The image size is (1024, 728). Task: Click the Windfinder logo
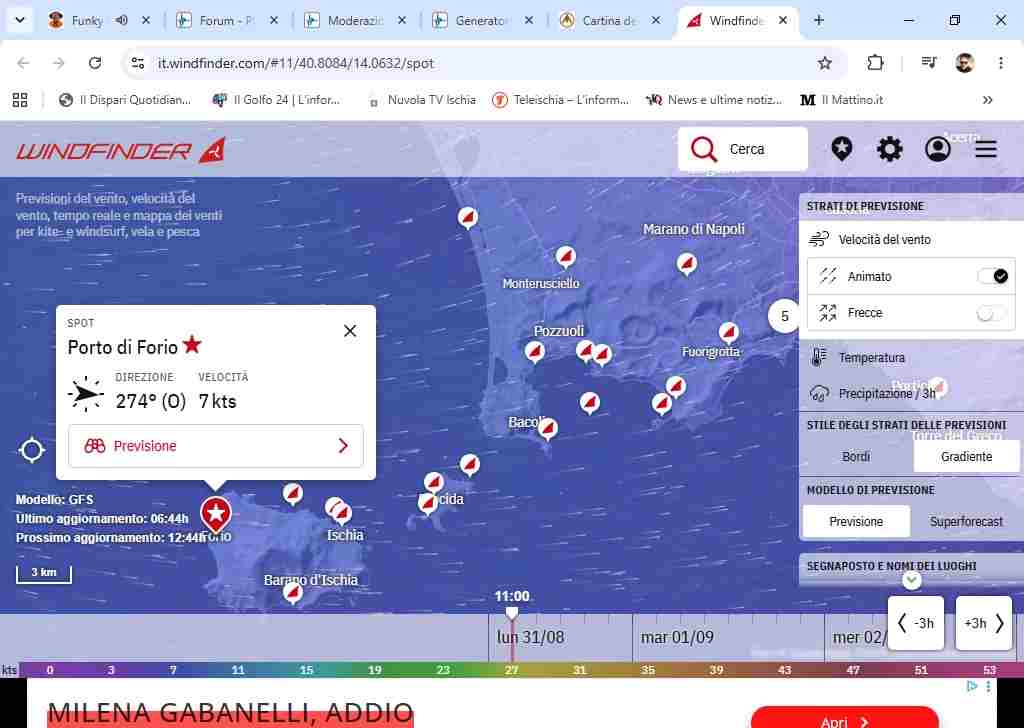[121, 151]
